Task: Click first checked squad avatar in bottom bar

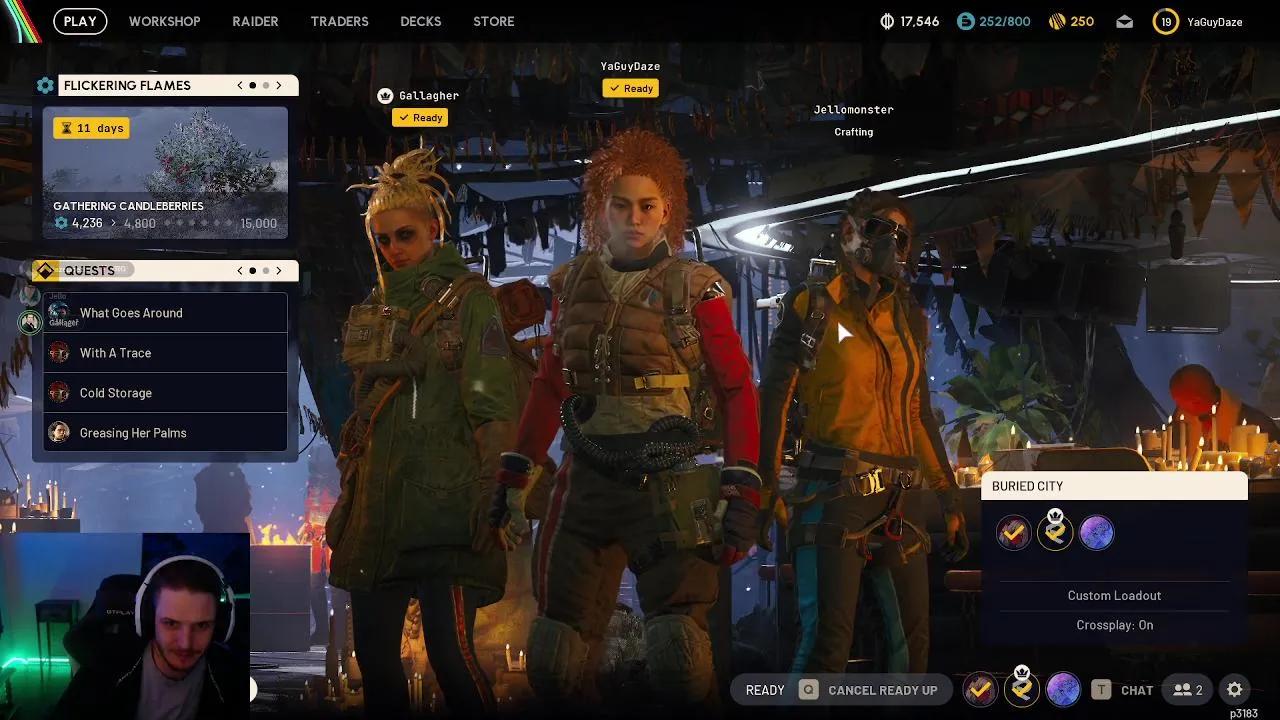Action: pyautogui.click(x=980, y=689)
